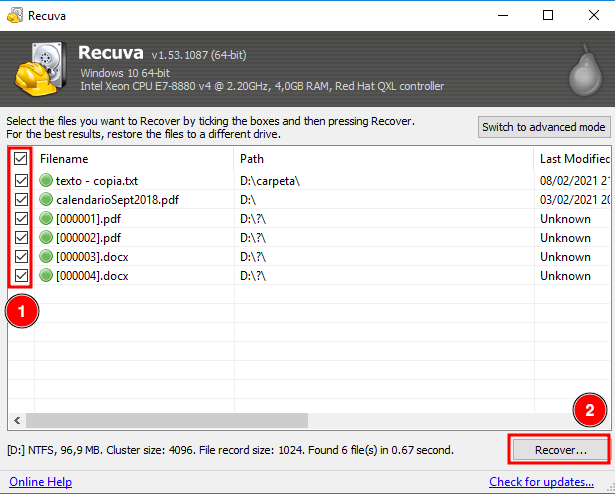
Task: Click the horizontal scrollbar left arrow
Action: 15,420
